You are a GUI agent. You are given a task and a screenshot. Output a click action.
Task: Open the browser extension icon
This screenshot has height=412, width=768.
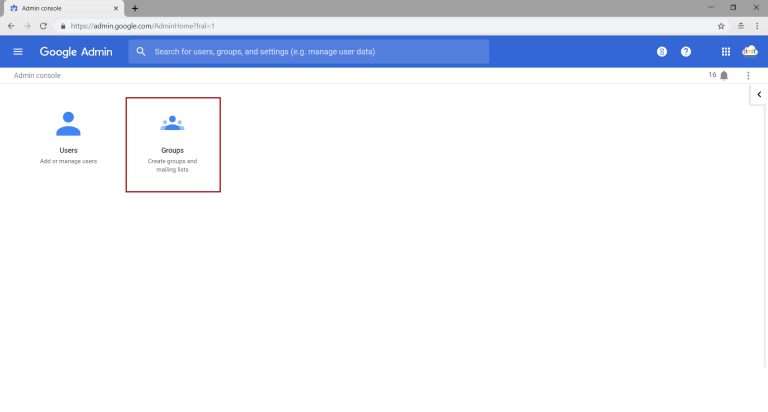click(x=741, y=26)
